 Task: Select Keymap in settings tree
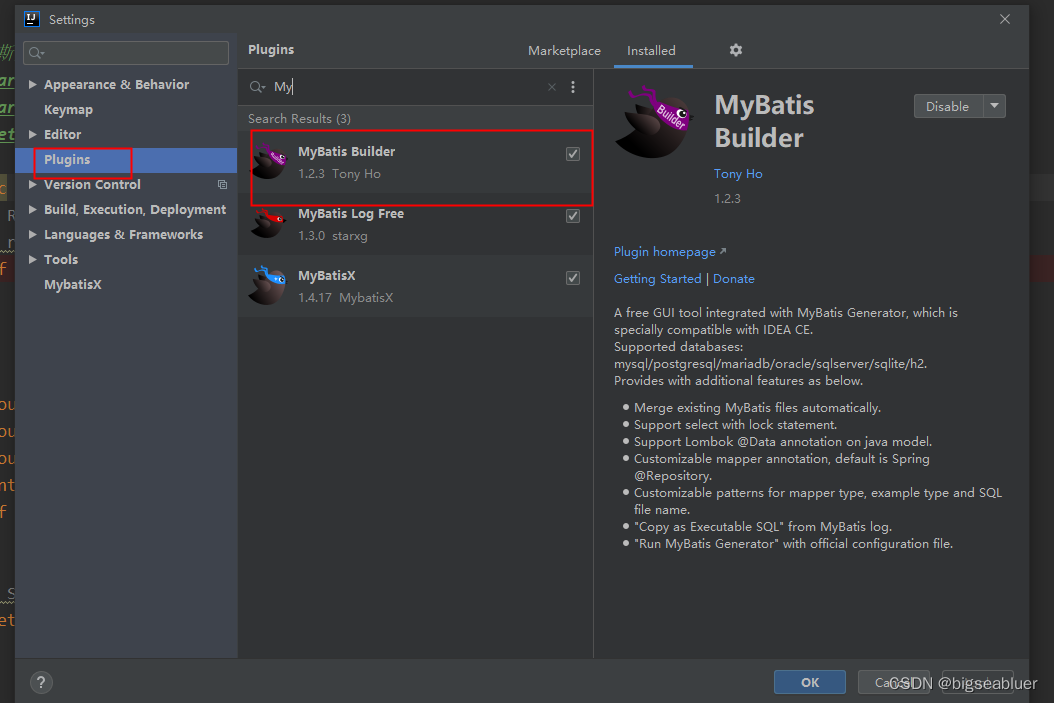69,110
